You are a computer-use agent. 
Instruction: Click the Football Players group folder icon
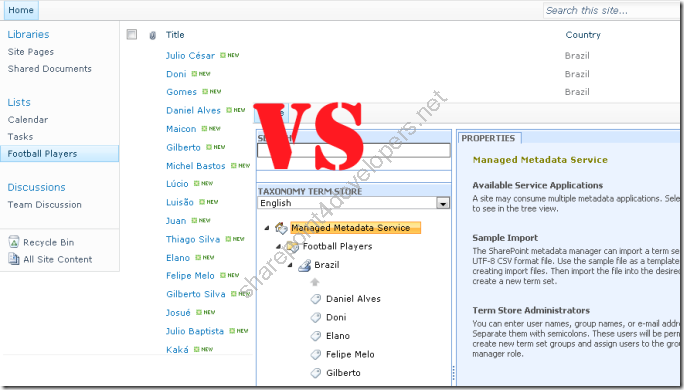pos(292,246)
